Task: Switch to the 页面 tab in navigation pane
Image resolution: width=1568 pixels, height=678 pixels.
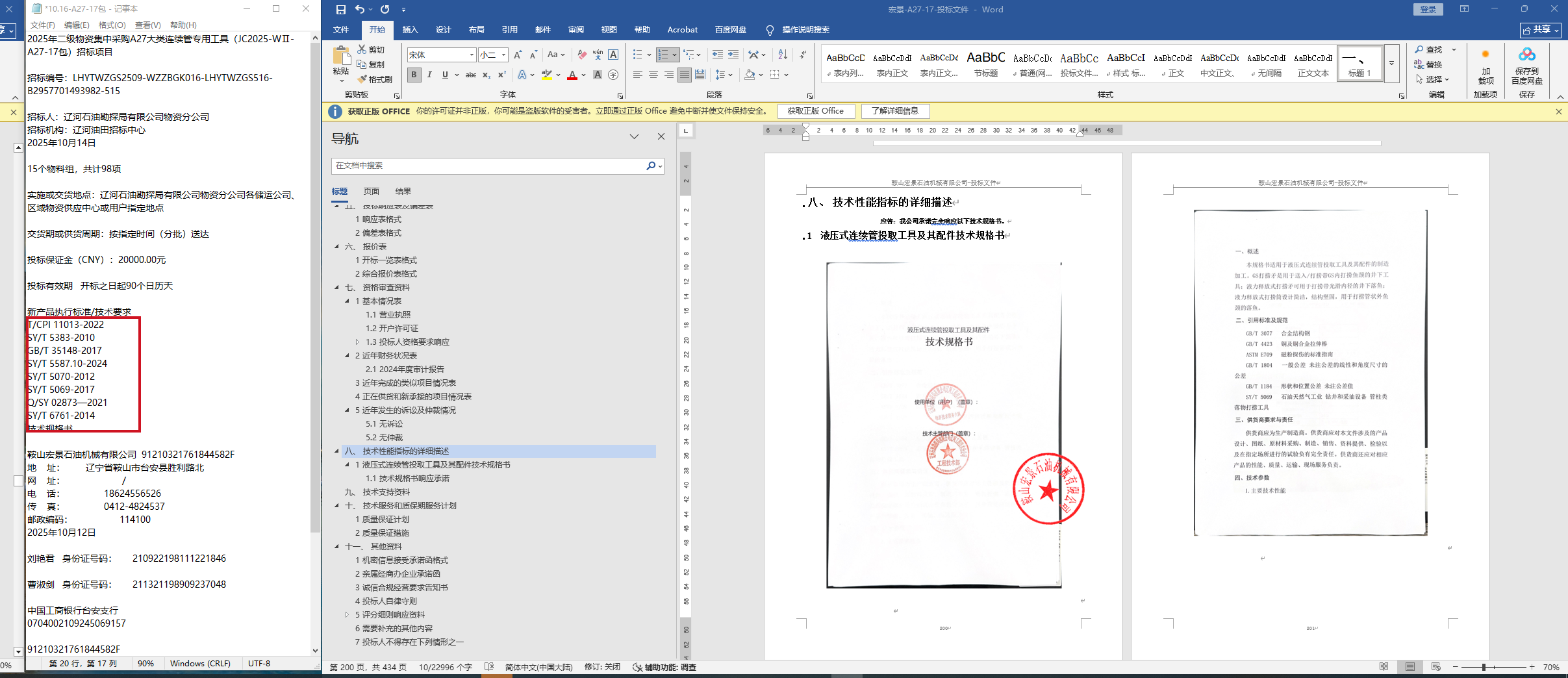Action: [372, 191]
